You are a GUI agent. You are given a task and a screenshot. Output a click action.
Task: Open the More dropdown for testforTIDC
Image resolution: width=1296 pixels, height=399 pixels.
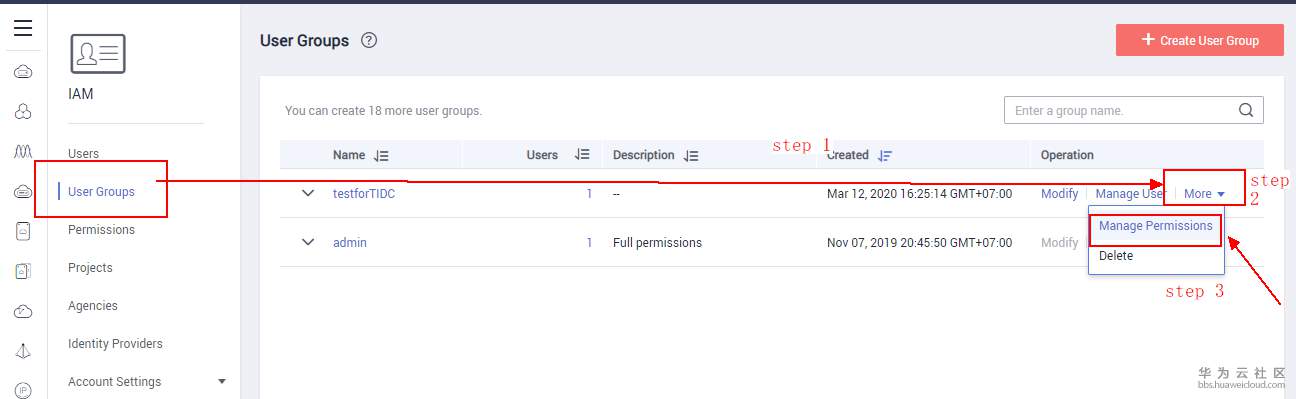click(1204, 194)
